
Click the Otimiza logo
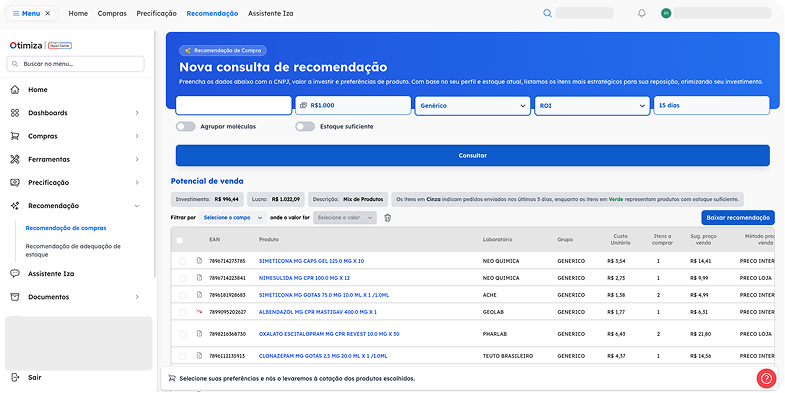tap(26, 46)
